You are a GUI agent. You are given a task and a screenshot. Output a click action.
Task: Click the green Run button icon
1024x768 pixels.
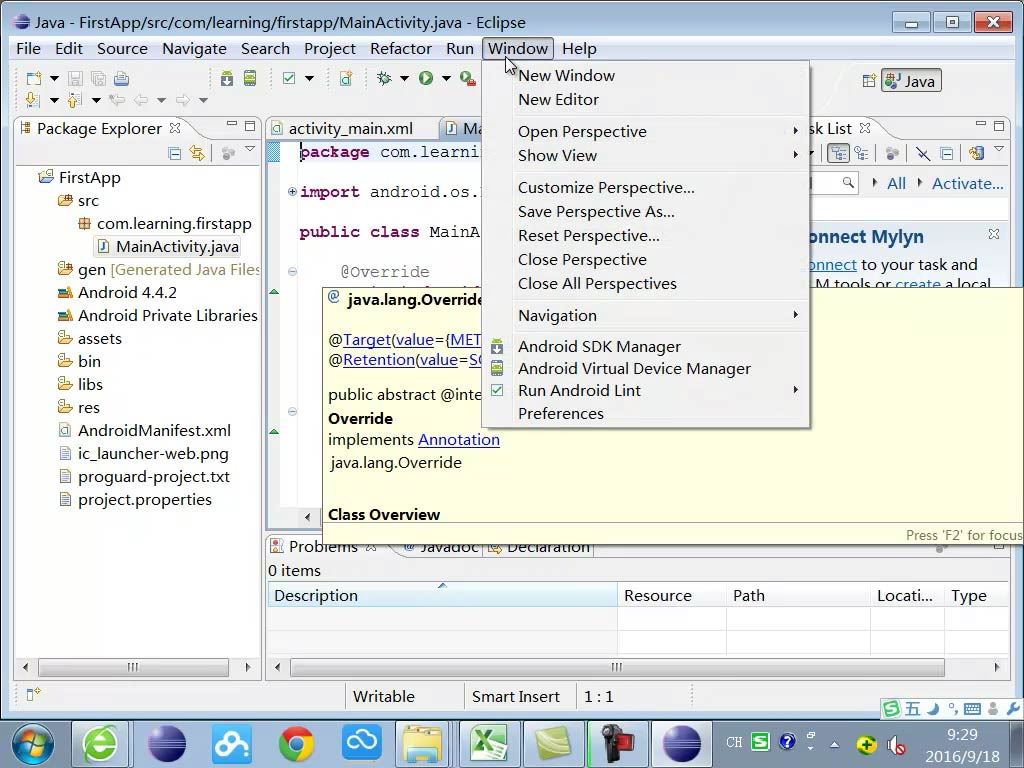pyautogui.click(x=426, y=79)
